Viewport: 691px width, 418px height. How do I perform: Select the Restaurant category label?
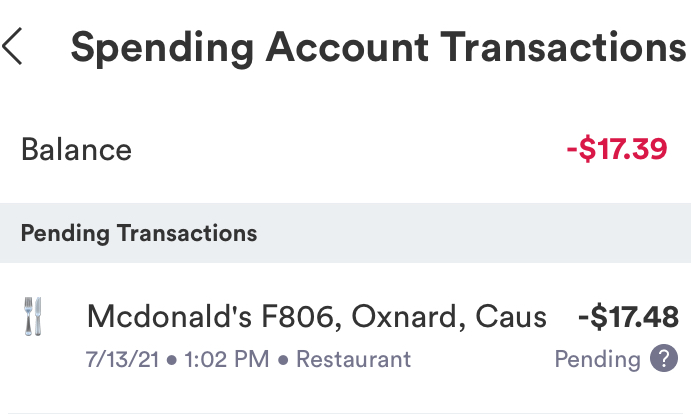(353, 359)
